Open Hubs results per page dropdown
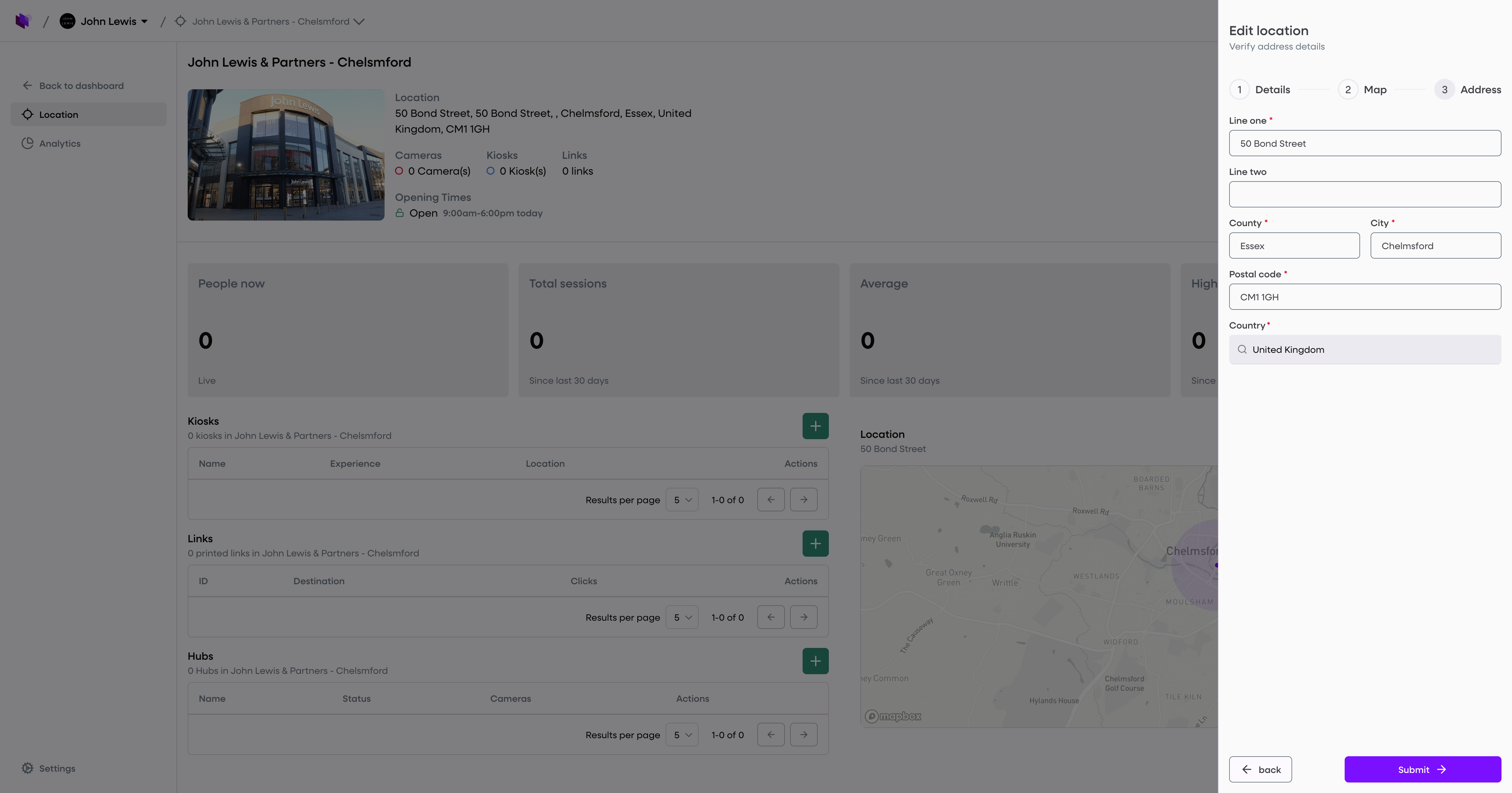Screen dimensions: 1512x793 point(682,734)
